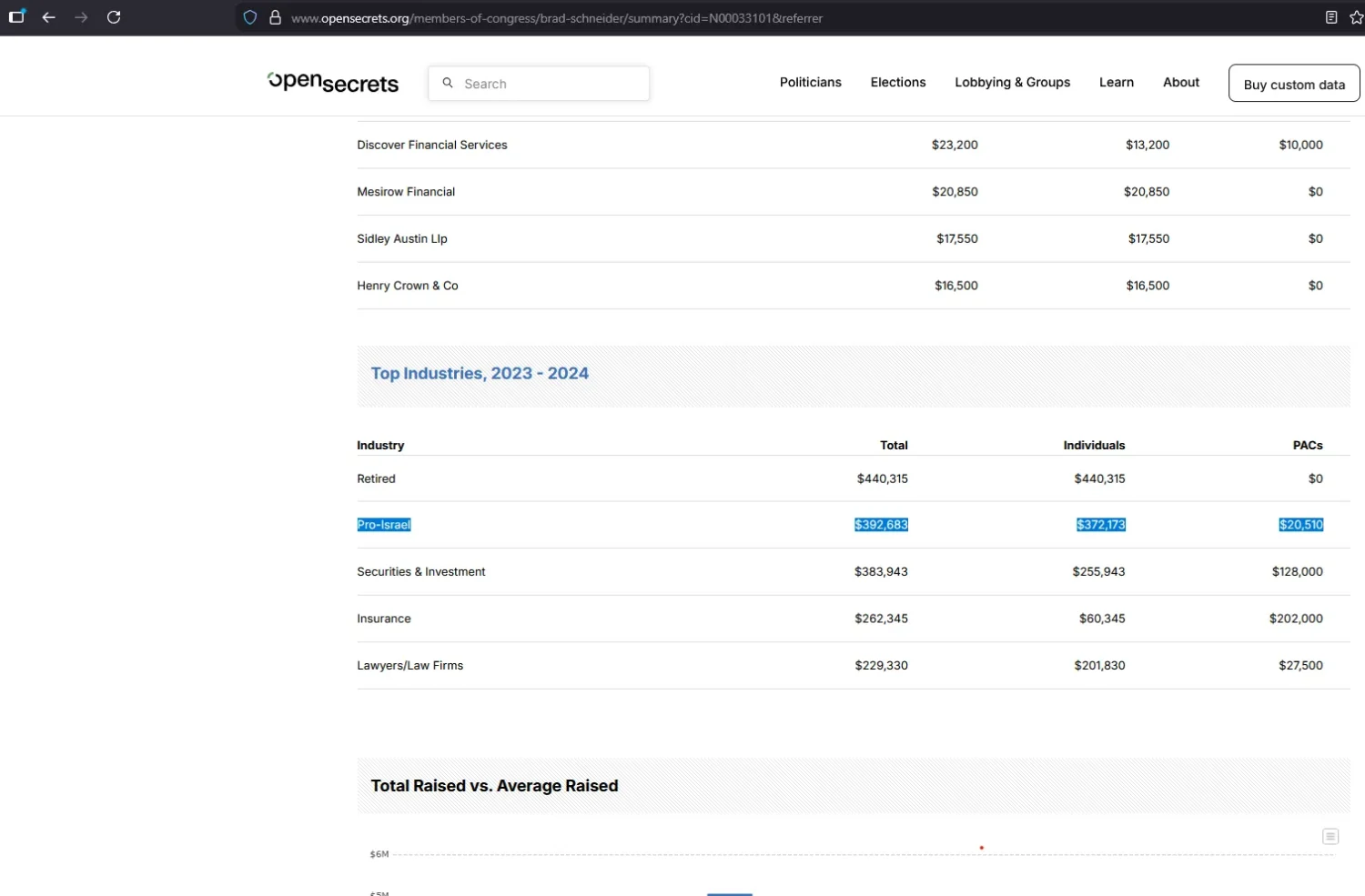Click the $23,200 total for Discover Financial
Image resolution: width=1365 pixels, height=896 pixels.
coord(955,145)
